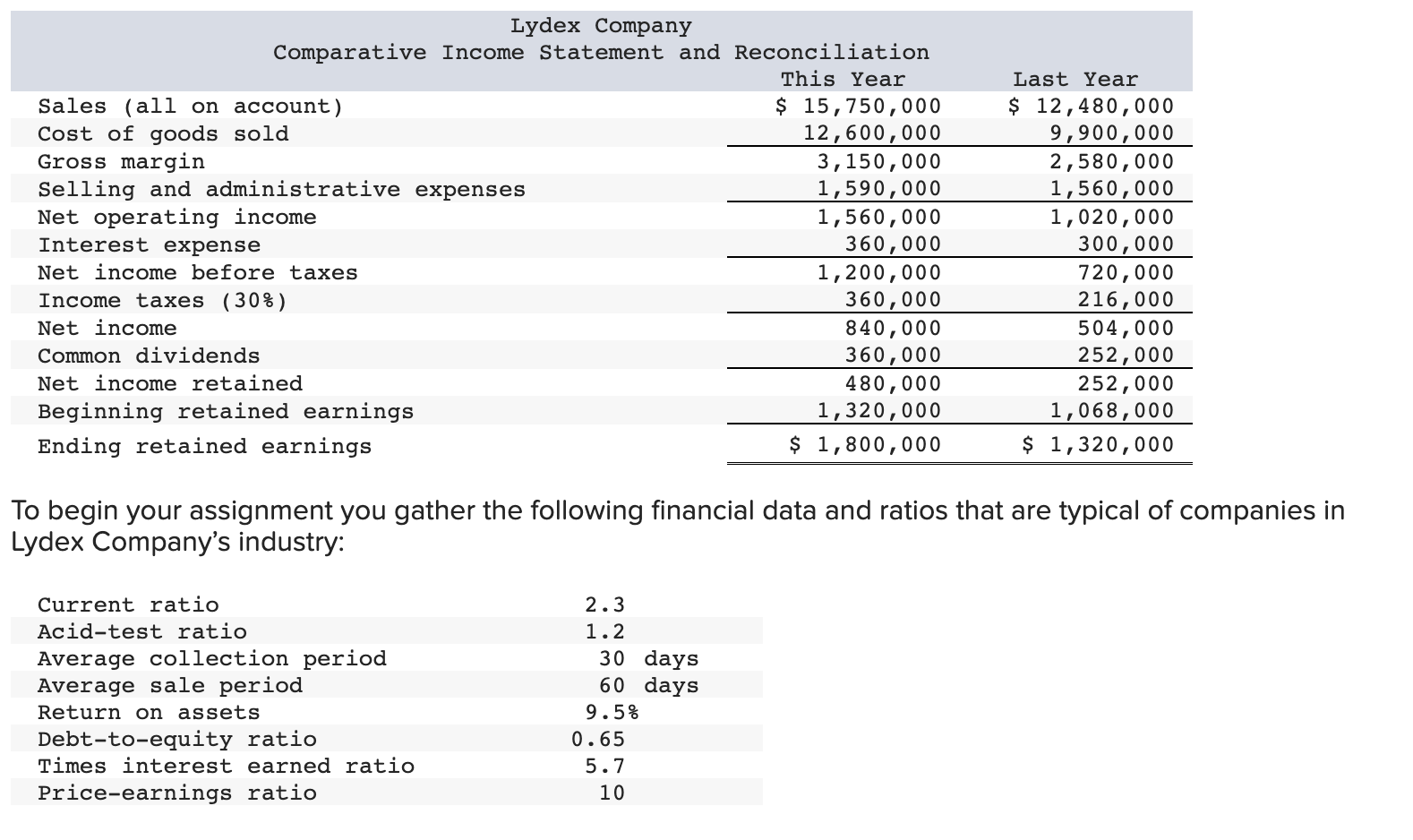Click the '60 days' value
The width and height of the screenshot is (1413, 840).
click(649, 685)
